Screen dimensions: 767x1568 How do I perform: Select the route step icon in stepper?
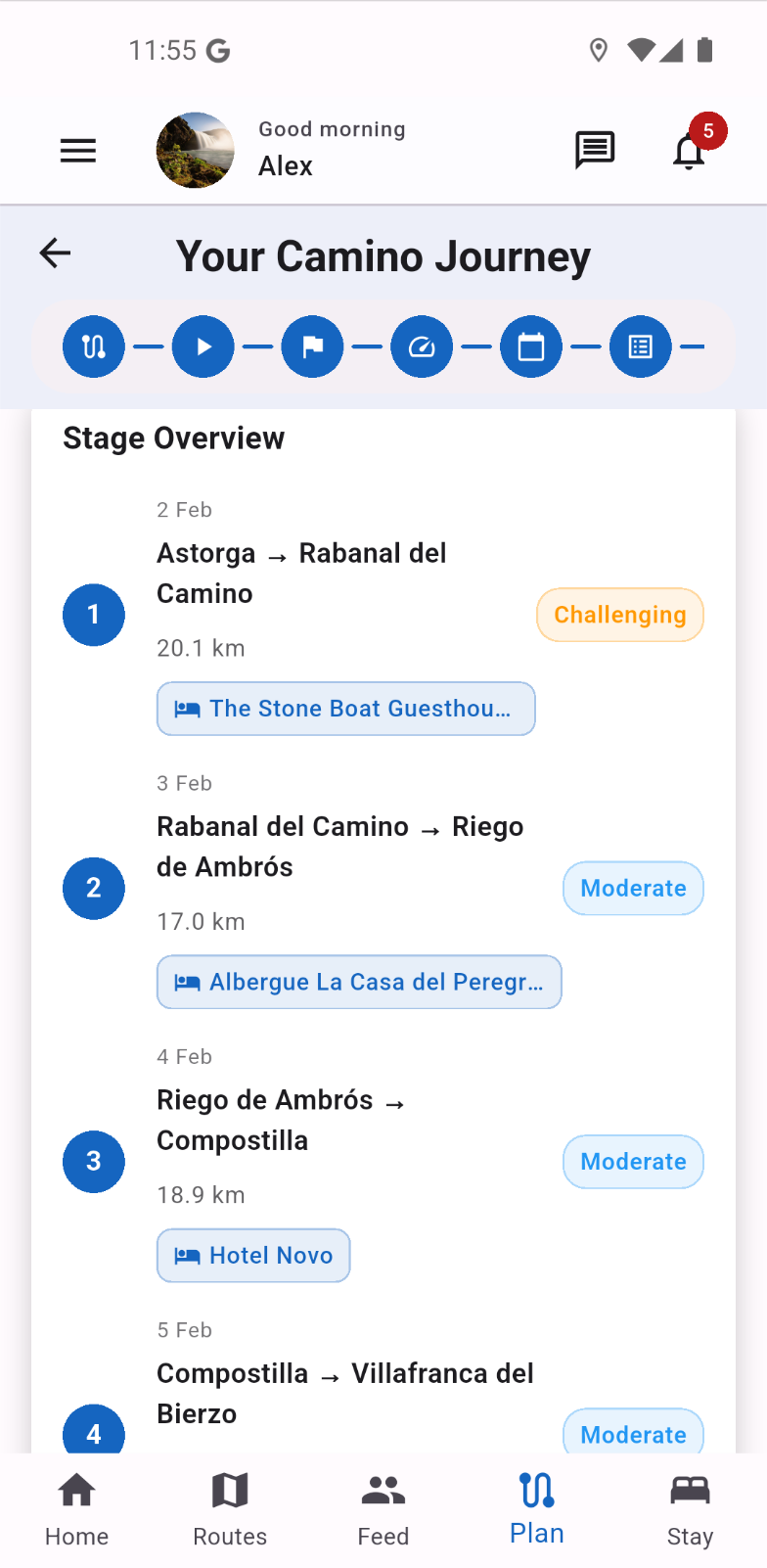[x=94, y=346]
